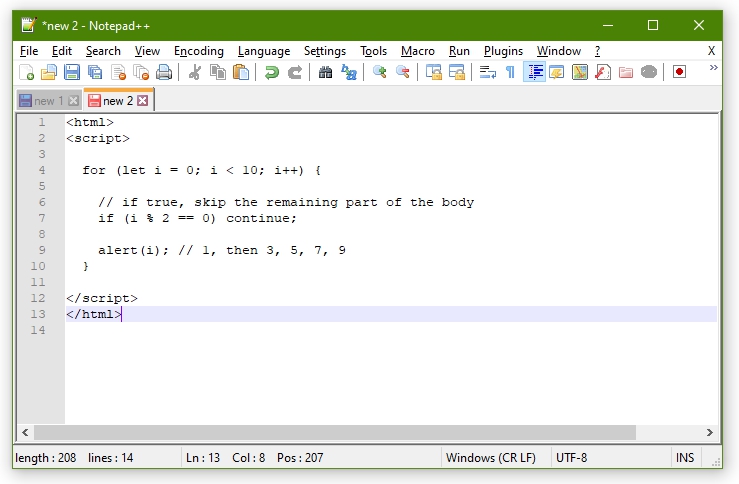Zoom in with the magnifier plus icon
This screenshot has height=484, width=739.
[379, 72]
